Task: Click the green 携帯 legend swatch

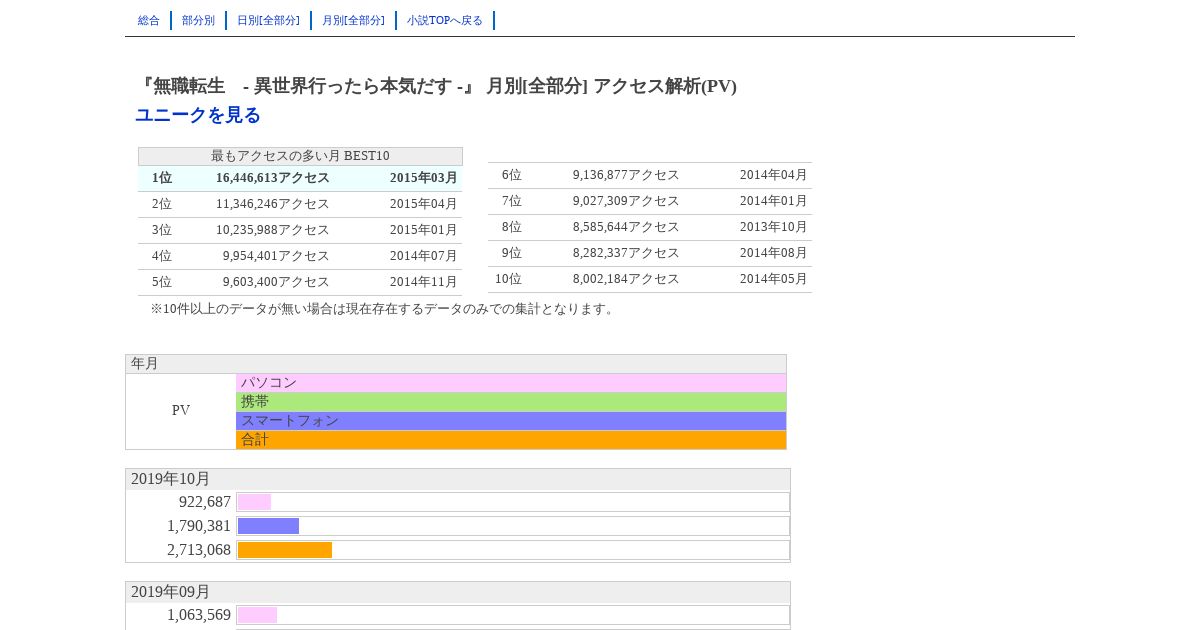Action: pyautogui.click(x=511, y=402)
